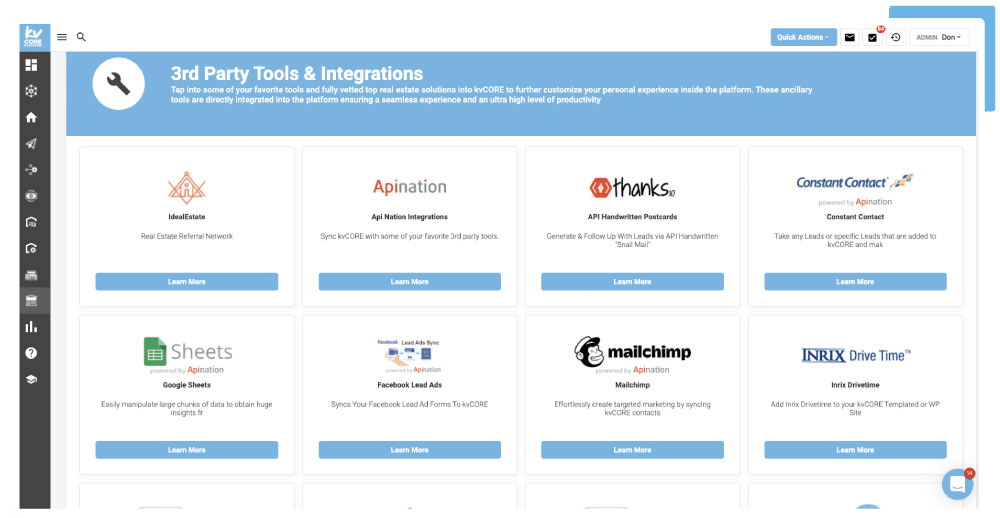The image size is (1000, 518).
Task: Click the "Google Sheets" card title
Action: click(x=187, y=385)
